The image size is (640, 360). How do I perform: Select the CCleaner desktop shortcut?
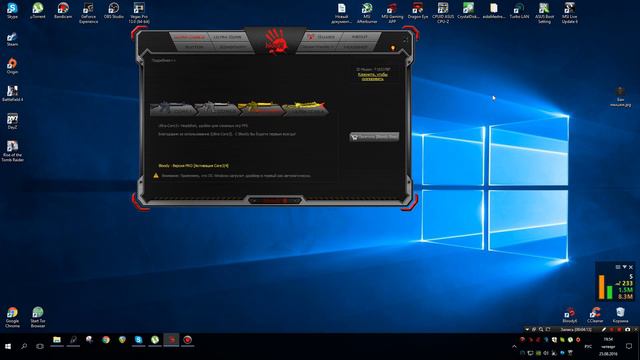pyautogui.click(x=595, y=316)
